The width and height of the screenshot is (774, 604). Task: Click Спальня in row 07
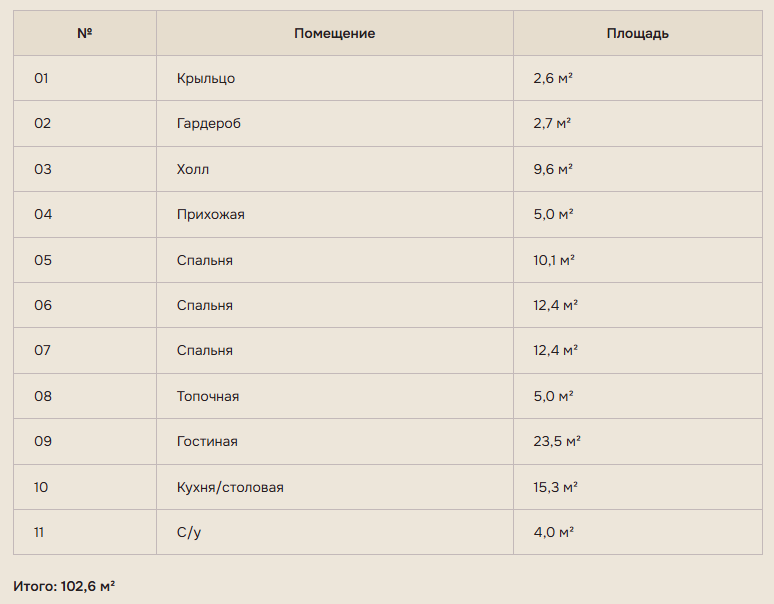(205, 350)
